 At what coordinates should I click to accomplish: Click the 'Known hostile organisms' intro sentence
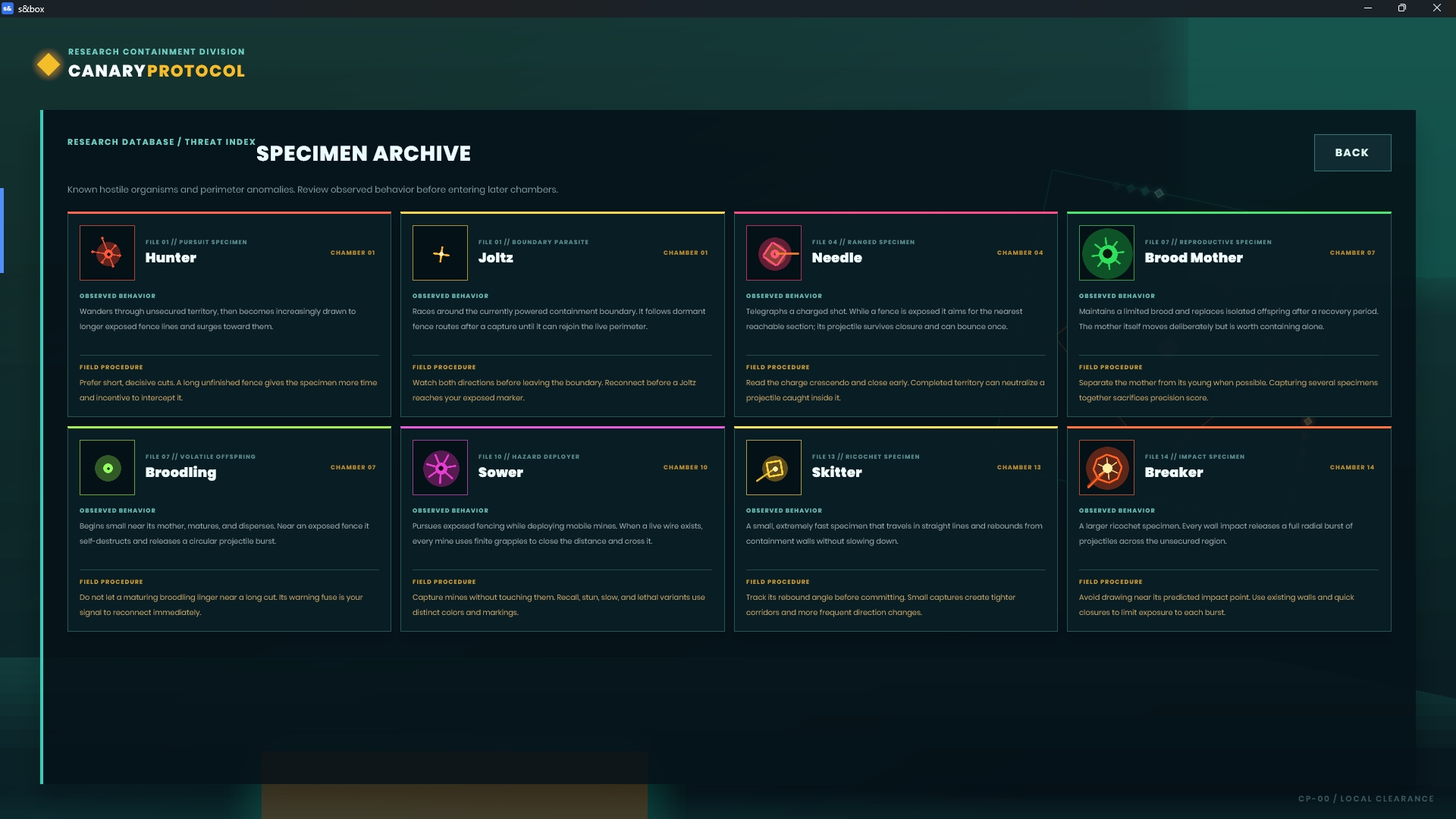312,190
